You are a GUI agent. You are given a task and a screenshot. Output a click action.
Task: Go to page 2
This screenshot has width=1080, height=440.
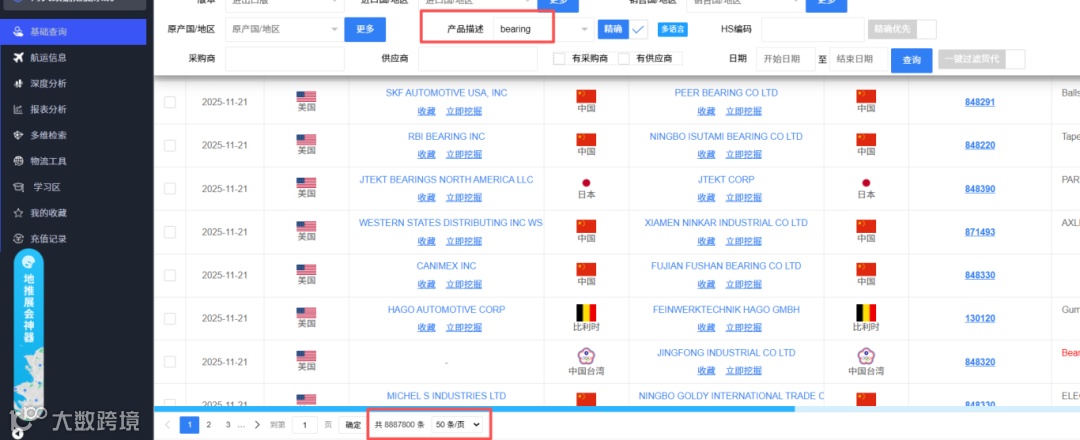point(209,425)
